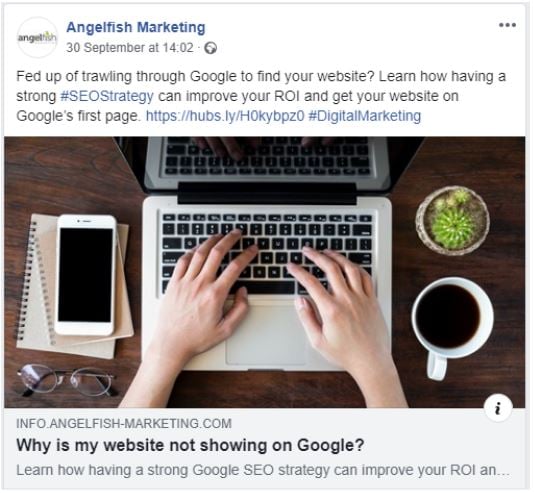Click the laptop keyboard in preview photo
The image size is (534, 493).
tap(267, 254)
